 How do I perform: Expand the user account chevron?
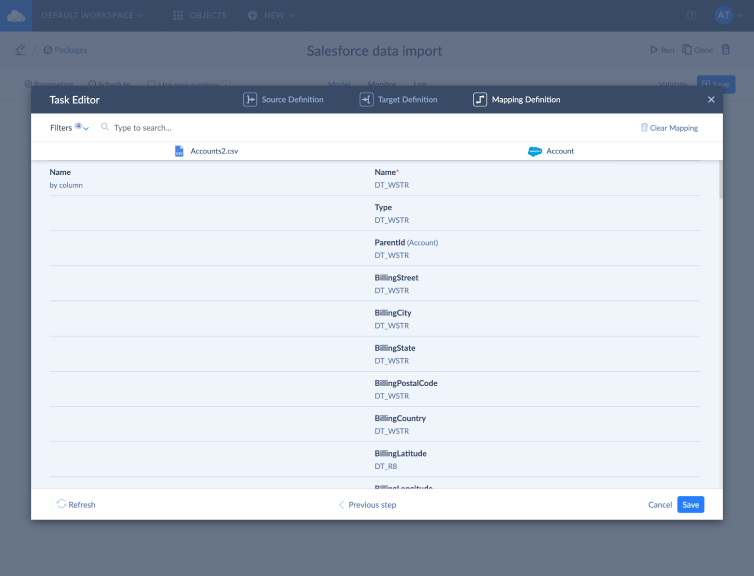pyautogui.click(x=740, y=16)
